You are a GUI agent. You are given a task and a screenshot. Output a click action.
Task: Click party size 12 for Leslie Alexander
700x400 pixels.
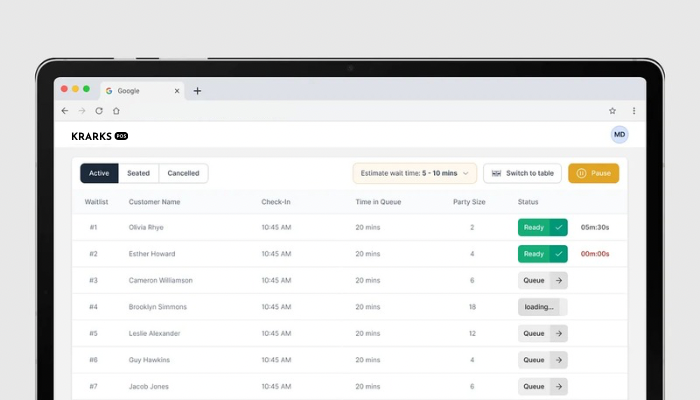(472, 333)
